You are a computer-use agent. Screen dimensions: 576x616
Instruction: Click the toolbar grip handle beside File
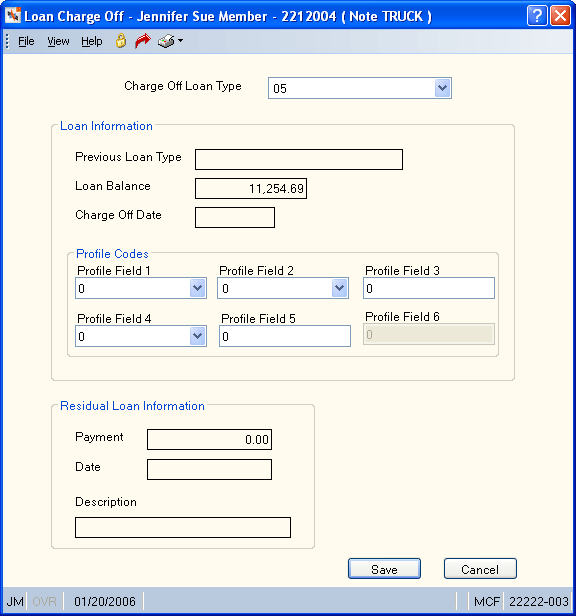tap(7, 41)
